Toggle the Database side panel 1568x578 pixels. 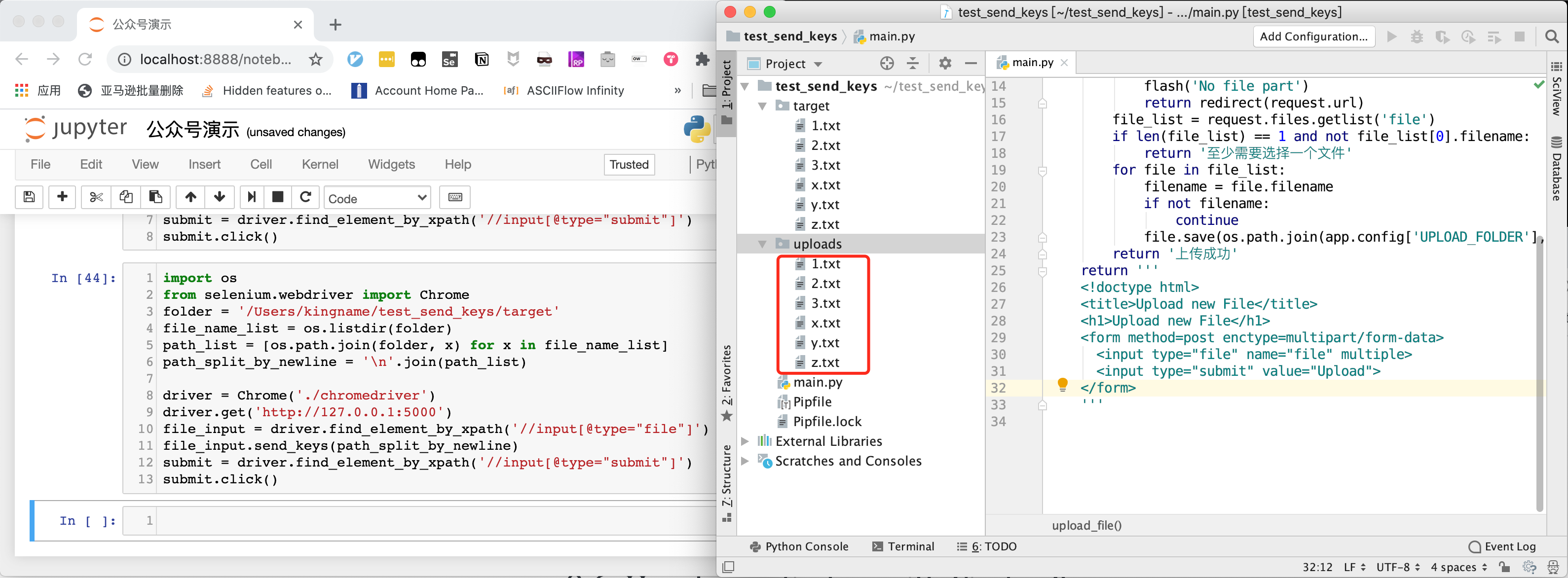click(x=1556, y=169)
